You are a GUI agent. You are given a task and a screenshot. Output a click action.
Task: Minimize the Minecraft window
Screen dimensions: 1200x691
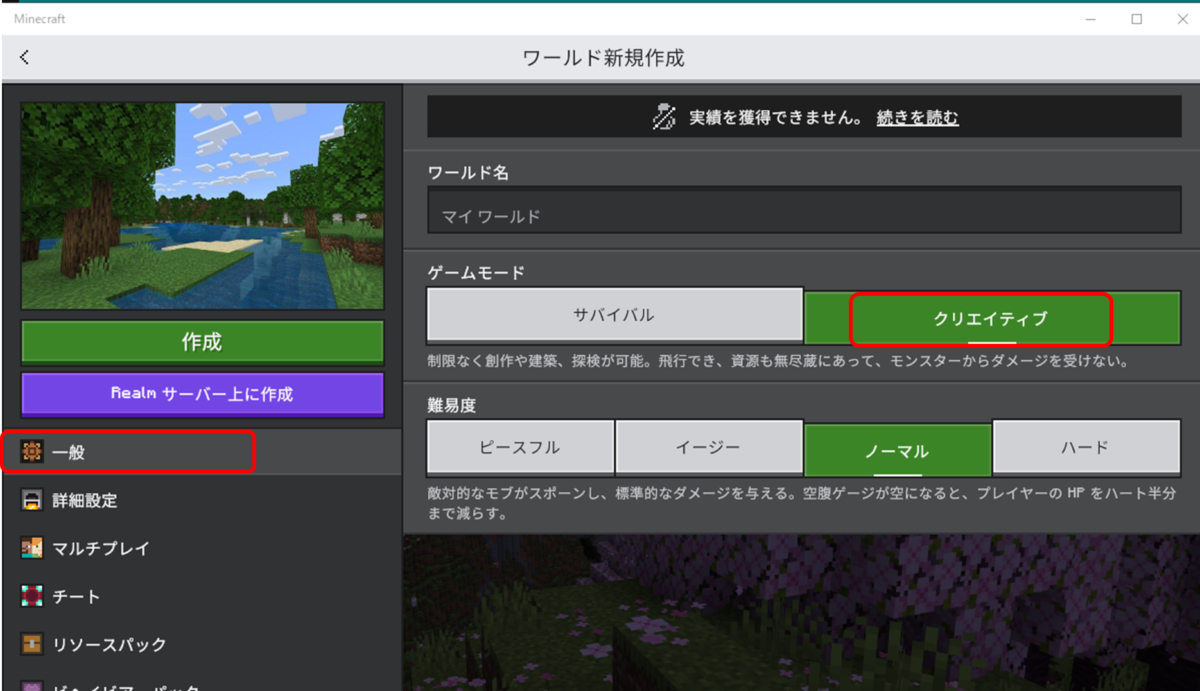pyautogui.click(x=1091, y=19)
